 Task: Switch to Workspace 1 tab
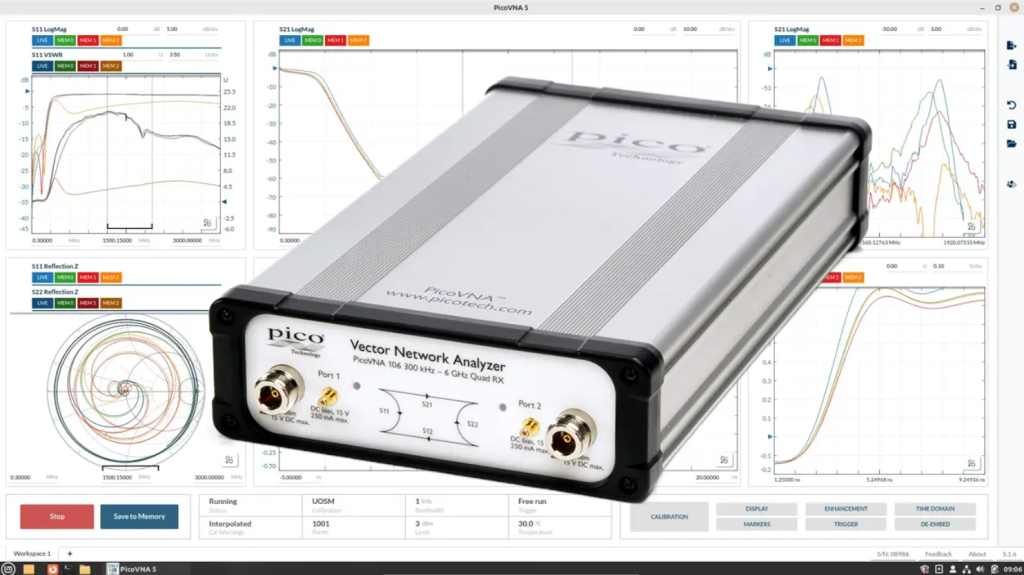(32, 553)
